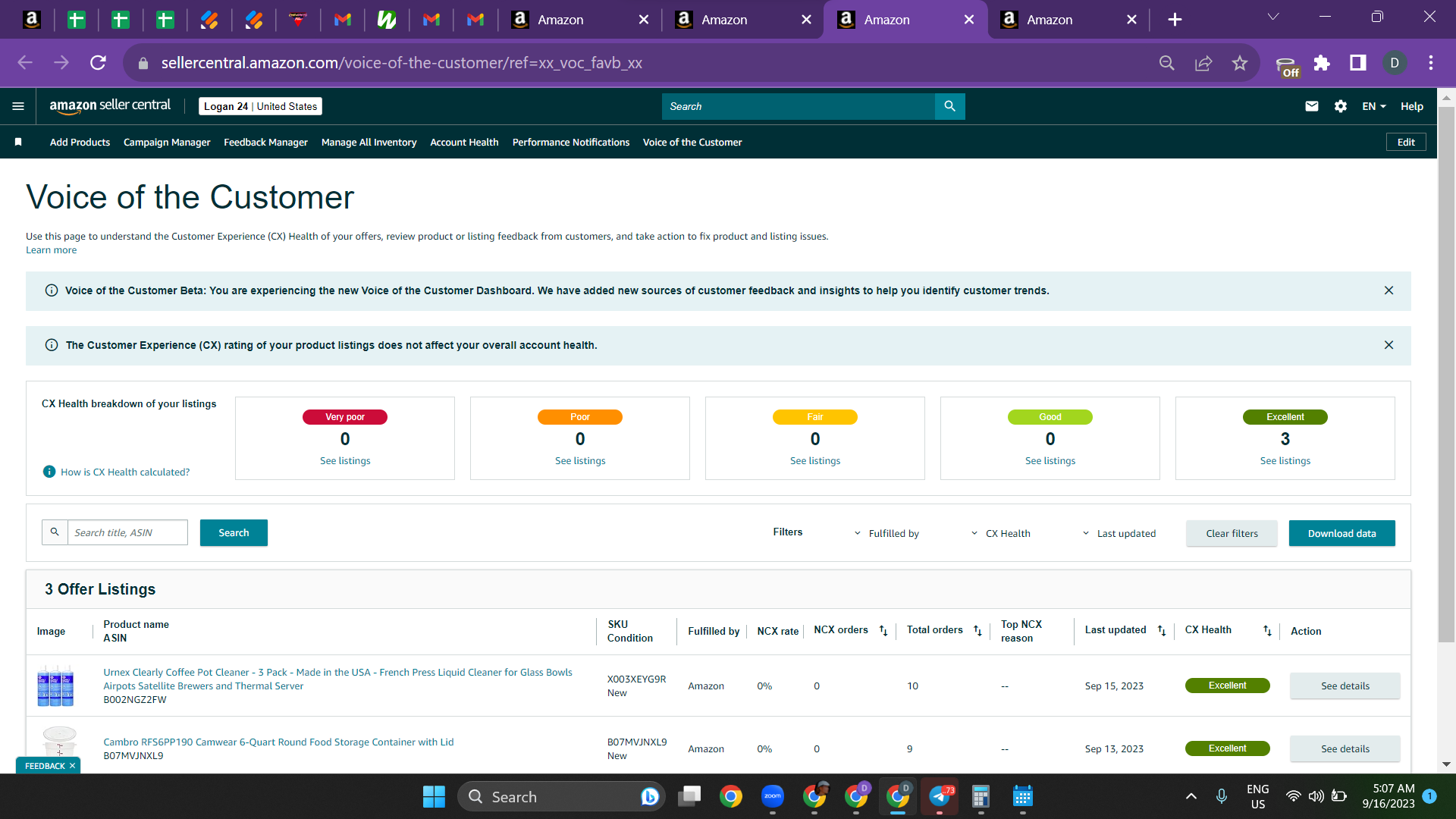Viewport: 1456px width, 819px height.
Task: Click the bookmark icon in favorites bar
Action: [18, 142]
